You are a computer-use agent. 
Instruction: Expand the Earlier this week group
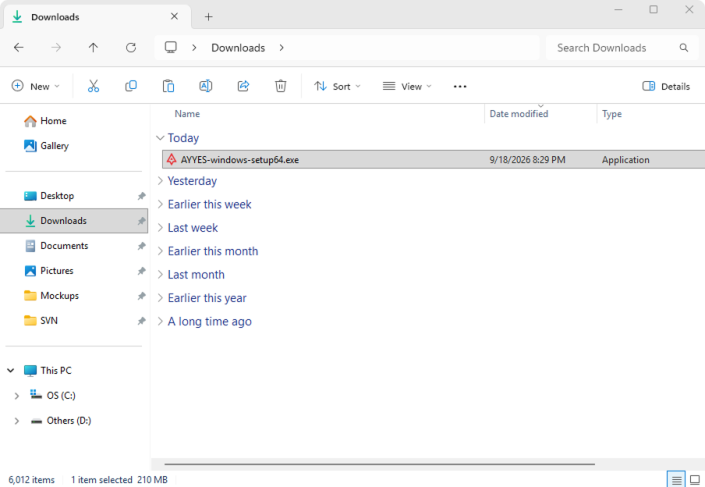pyautogui.click(x=160, y=204)
